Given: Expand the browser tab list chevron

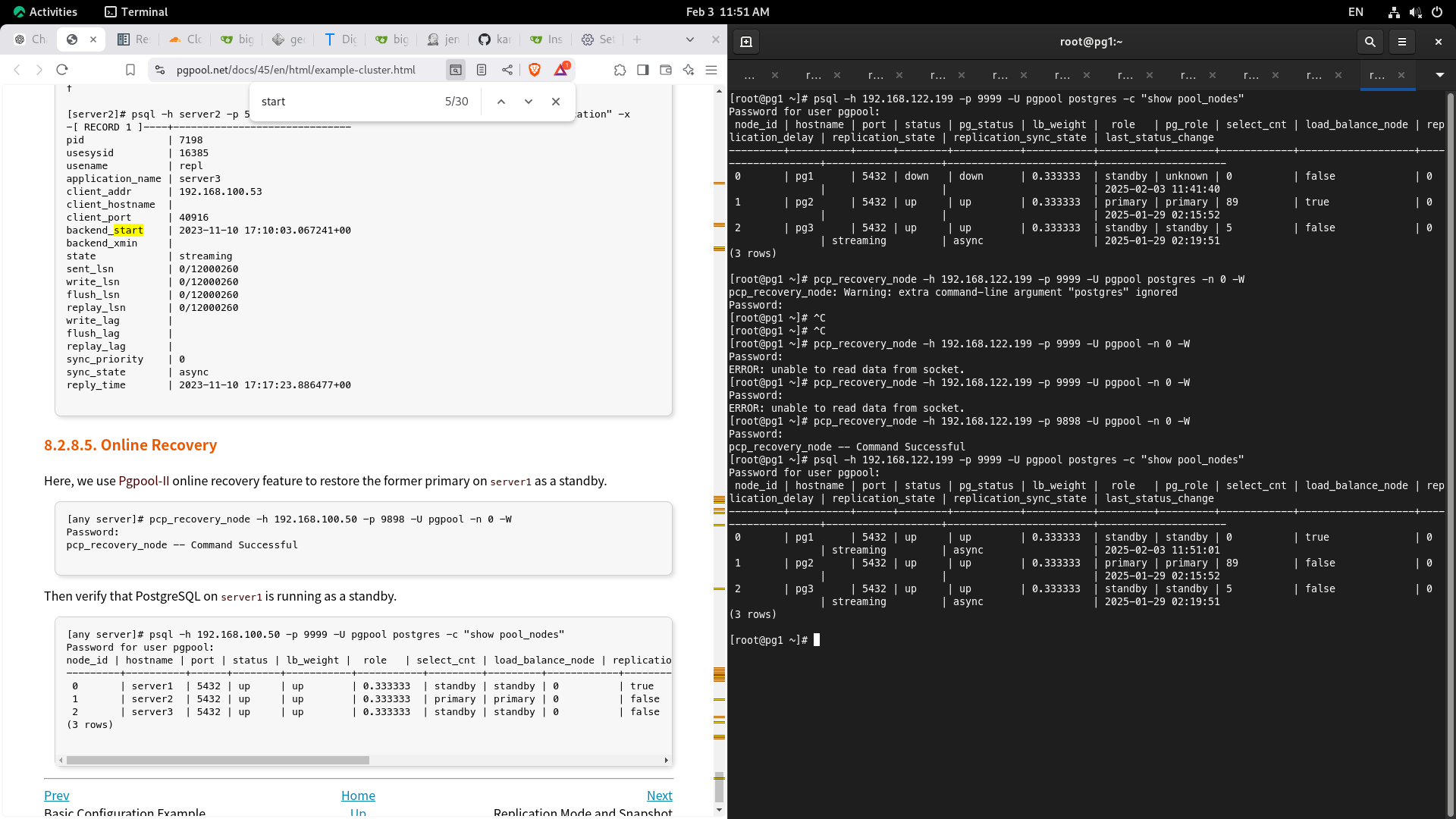Looking at the screenshot, I should tap(689, 39).
